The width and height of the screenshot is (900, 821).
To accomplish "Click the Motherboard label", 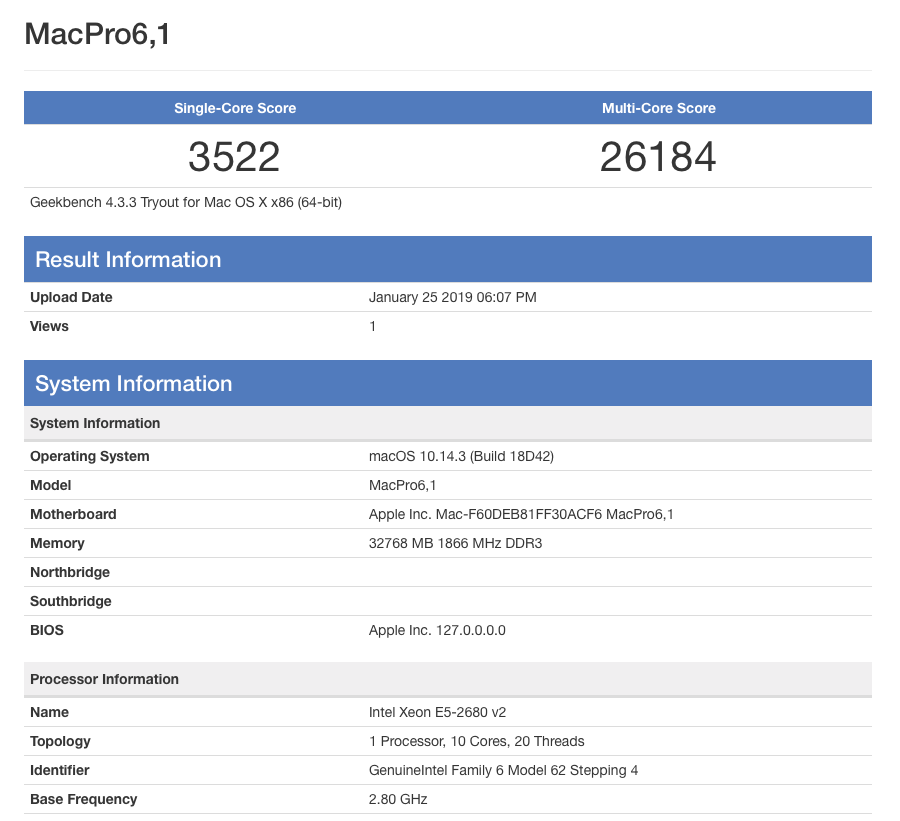I will [x=73, y=514].
